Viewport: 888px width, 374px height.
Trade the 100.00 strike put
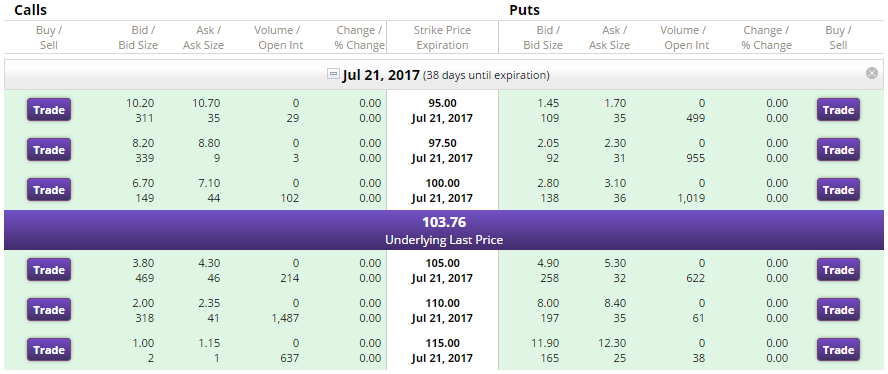point(838,190)
